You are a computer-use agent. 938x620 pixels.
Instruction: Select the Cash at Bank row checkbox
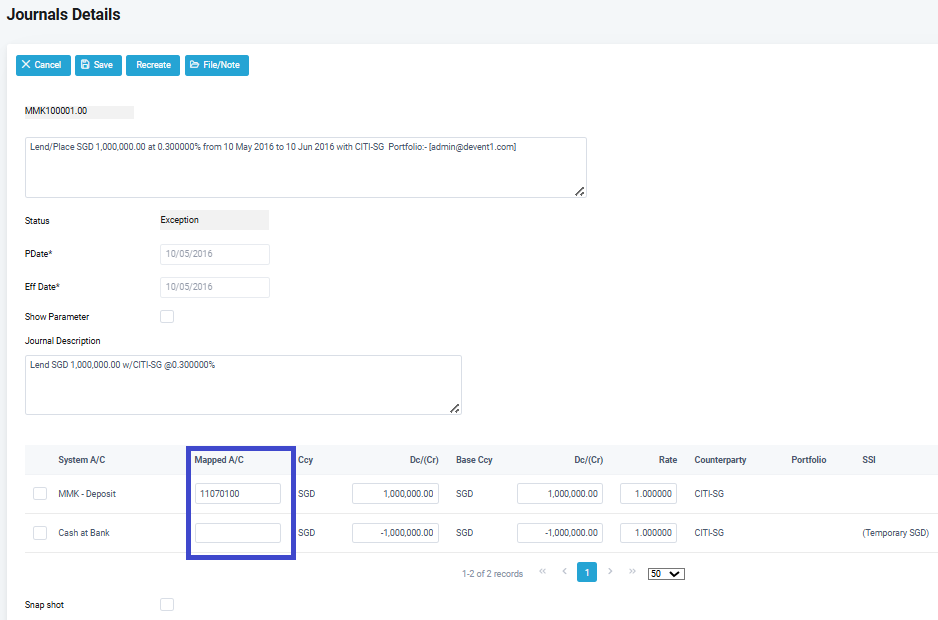pyautogui.click(x=40, y=533)
